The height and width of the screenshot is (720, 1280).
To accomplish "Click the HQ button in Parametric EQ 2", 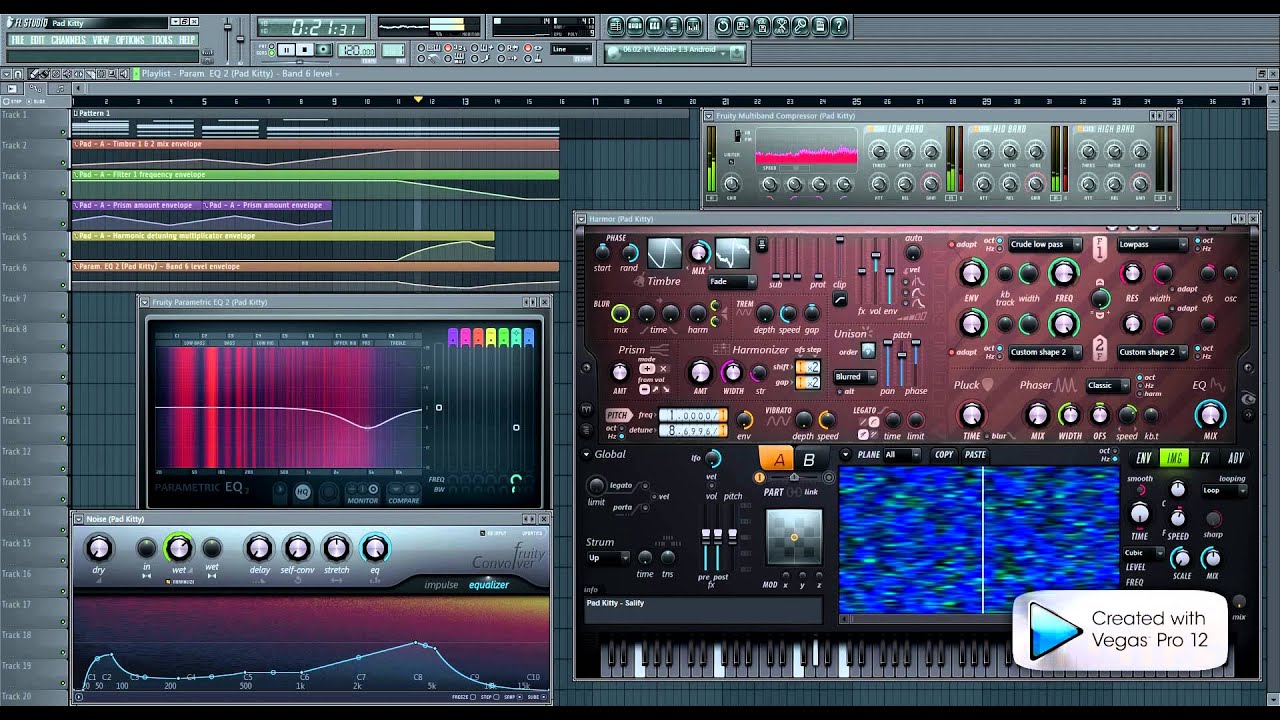I will click(x=302, y=491).
